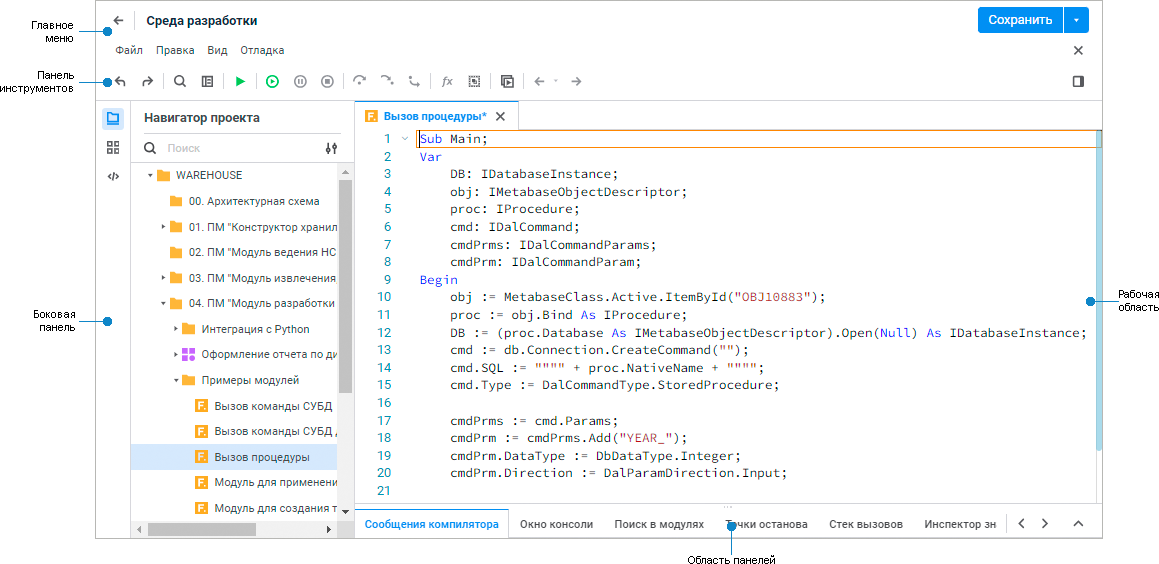Viewport: 1159px width, 564px height.
Task: Open the dropdown arrow next to Сохранить
Action: (1076, 20)
